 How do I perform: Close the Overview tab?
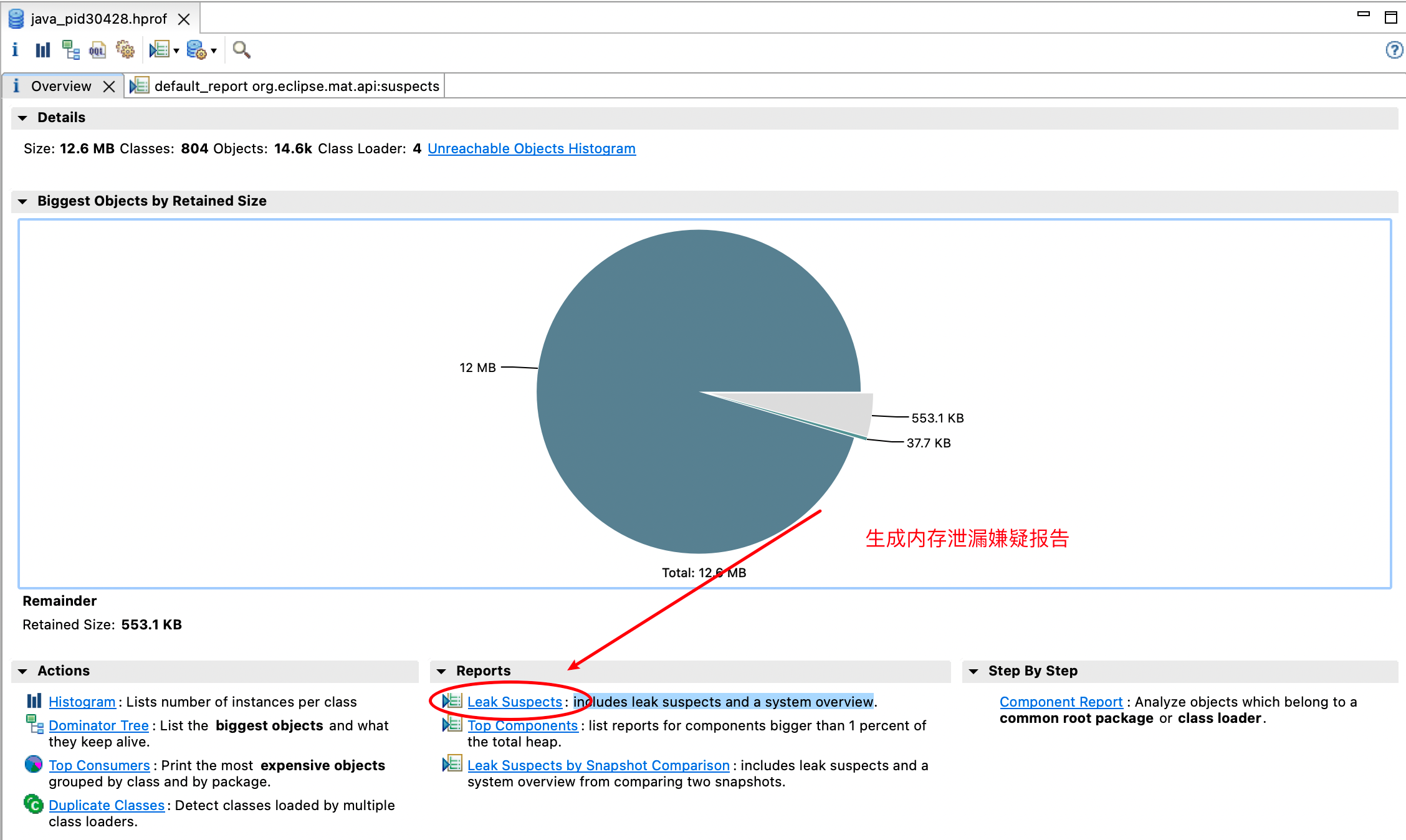(x=109, y=86)
